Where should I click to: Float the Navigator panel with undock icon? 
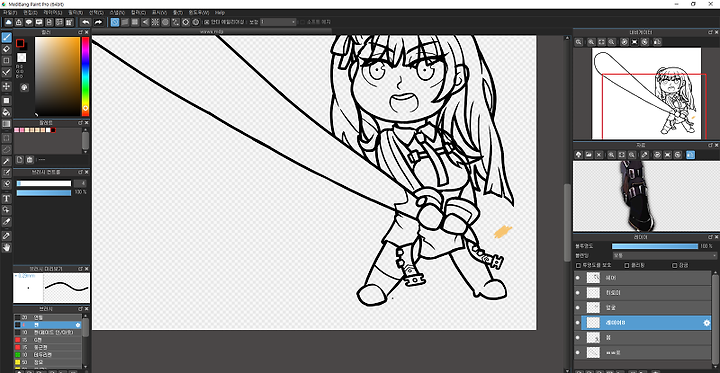tap(710, 32)
